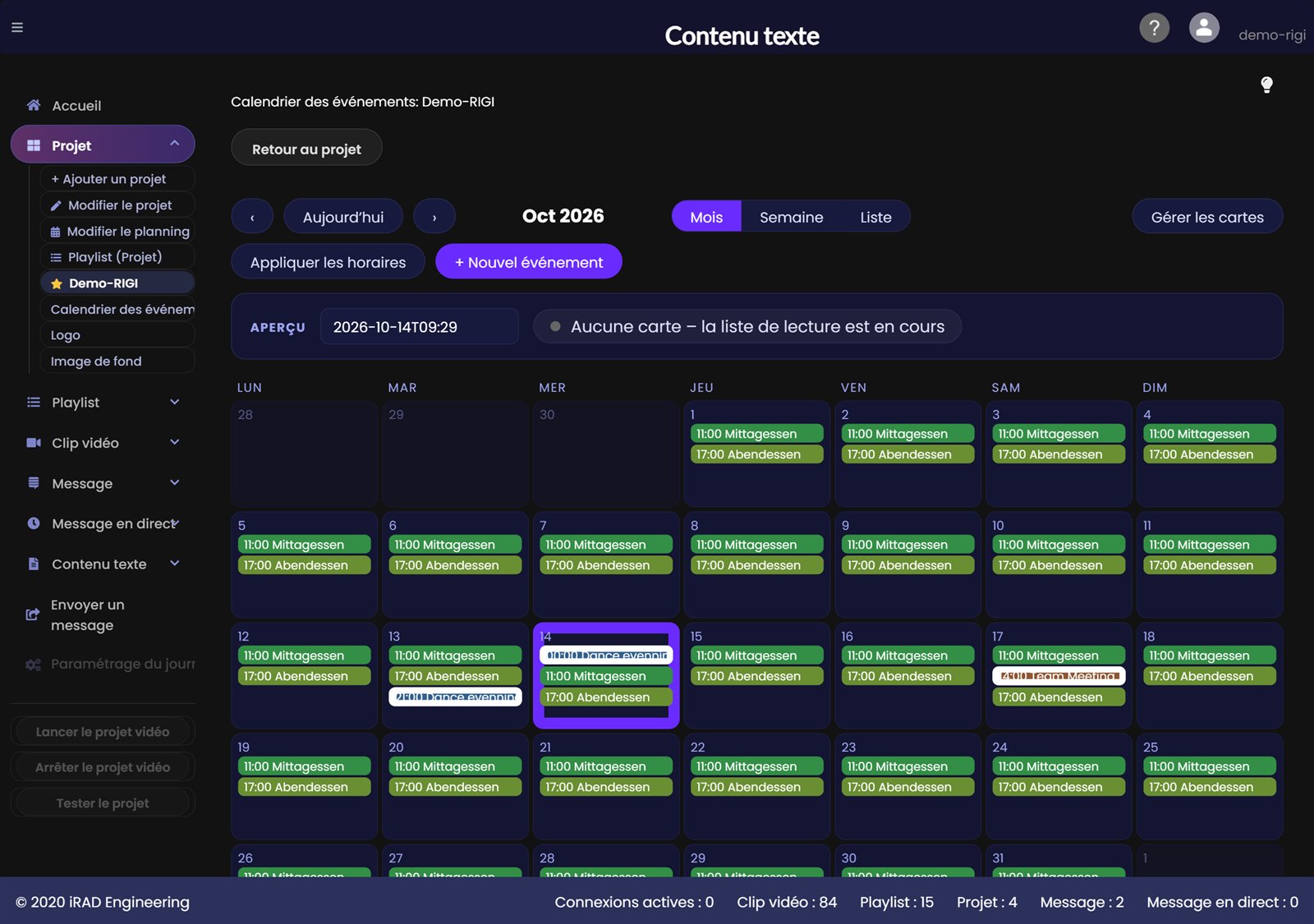The width and height of the screenshot is (1314, 924).
Task: Expand the Playlist menu chevron
Action: click(x=174, y=402)
